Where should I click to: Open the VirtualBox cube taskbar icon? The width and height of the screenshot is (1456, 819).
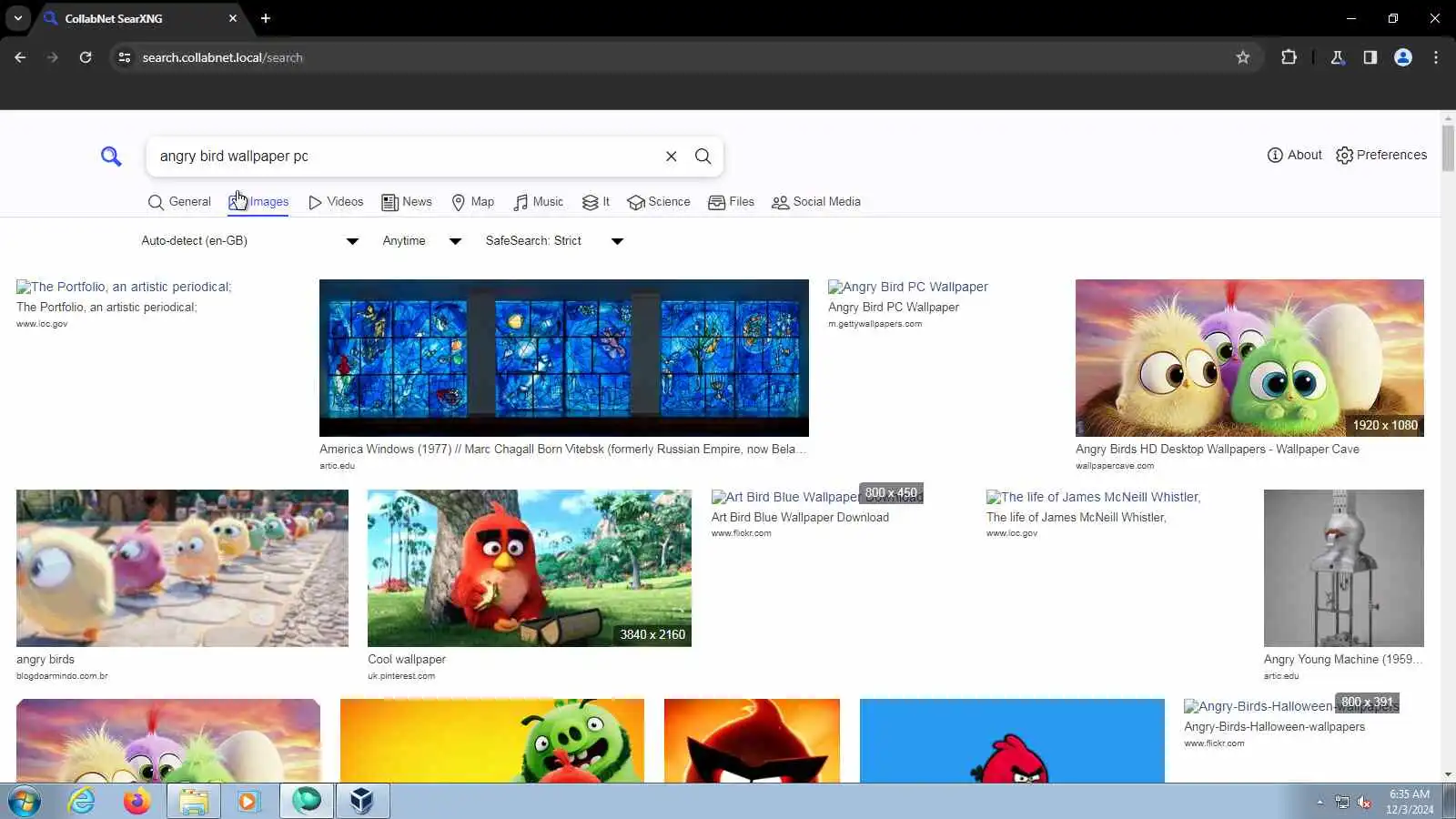(x=362, y=802)
